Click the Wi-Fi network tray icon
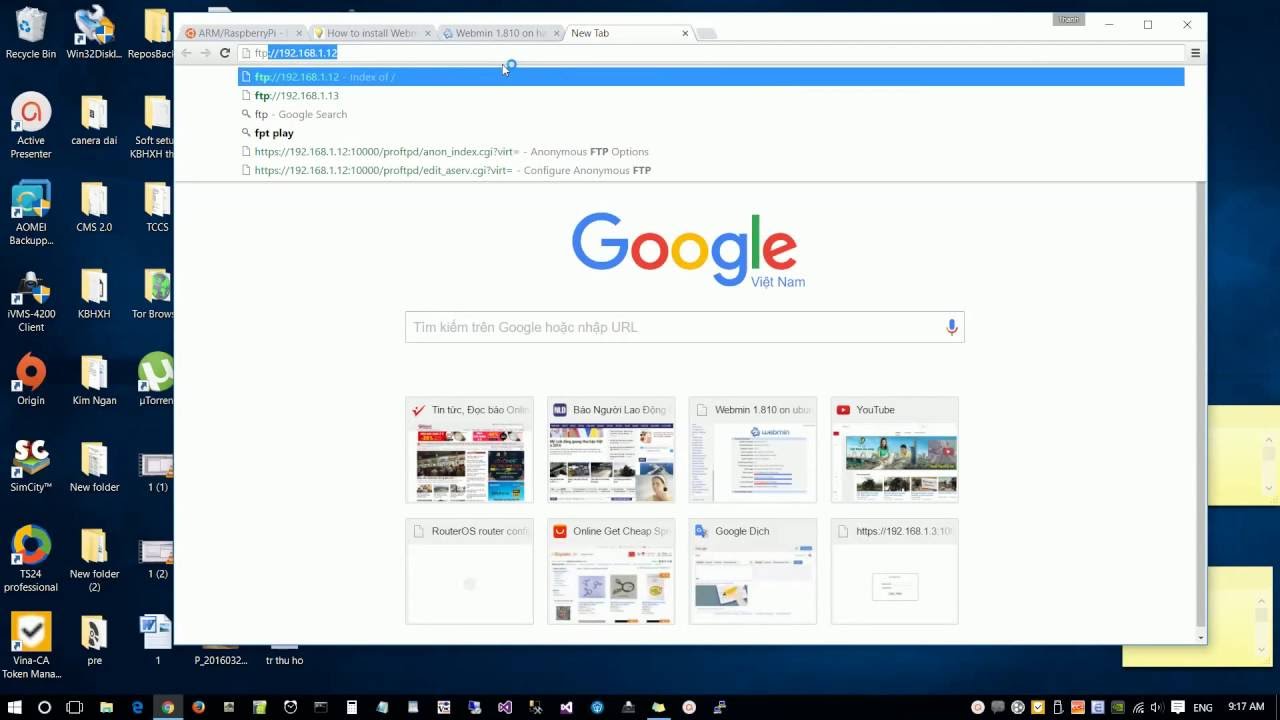 (1137, 708)
